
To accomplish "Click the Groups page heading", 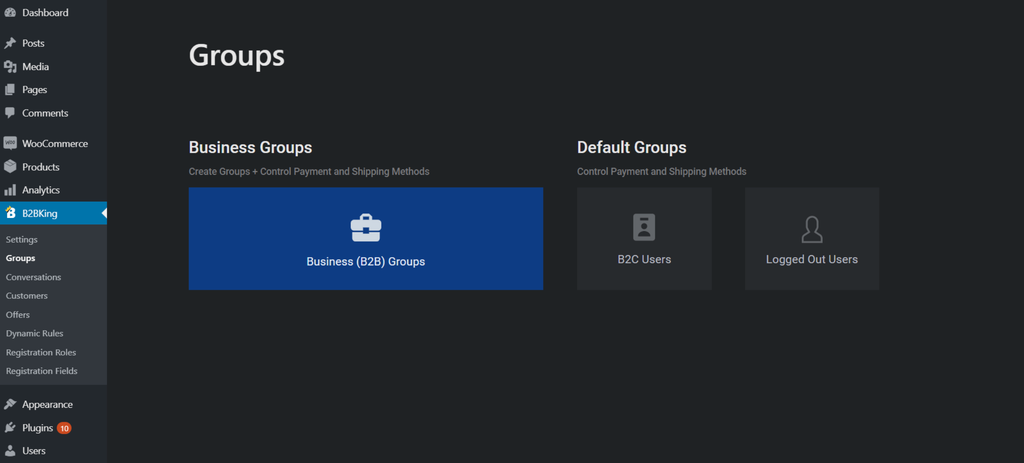I will click(x=236, y=57).
